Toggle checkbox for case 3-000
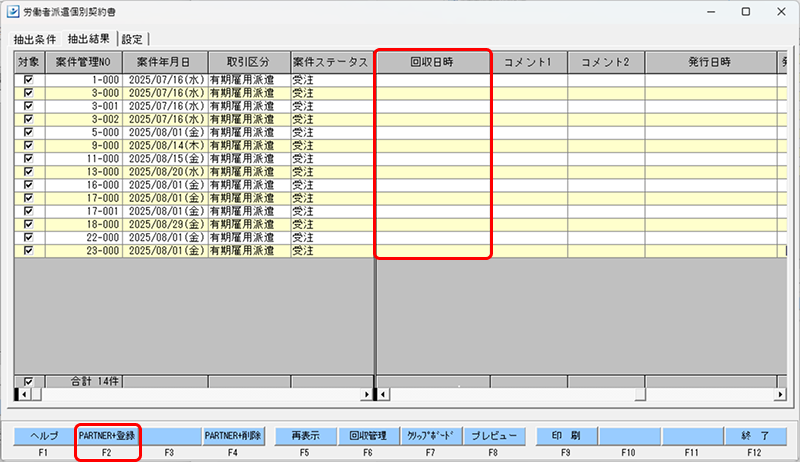 29,93
